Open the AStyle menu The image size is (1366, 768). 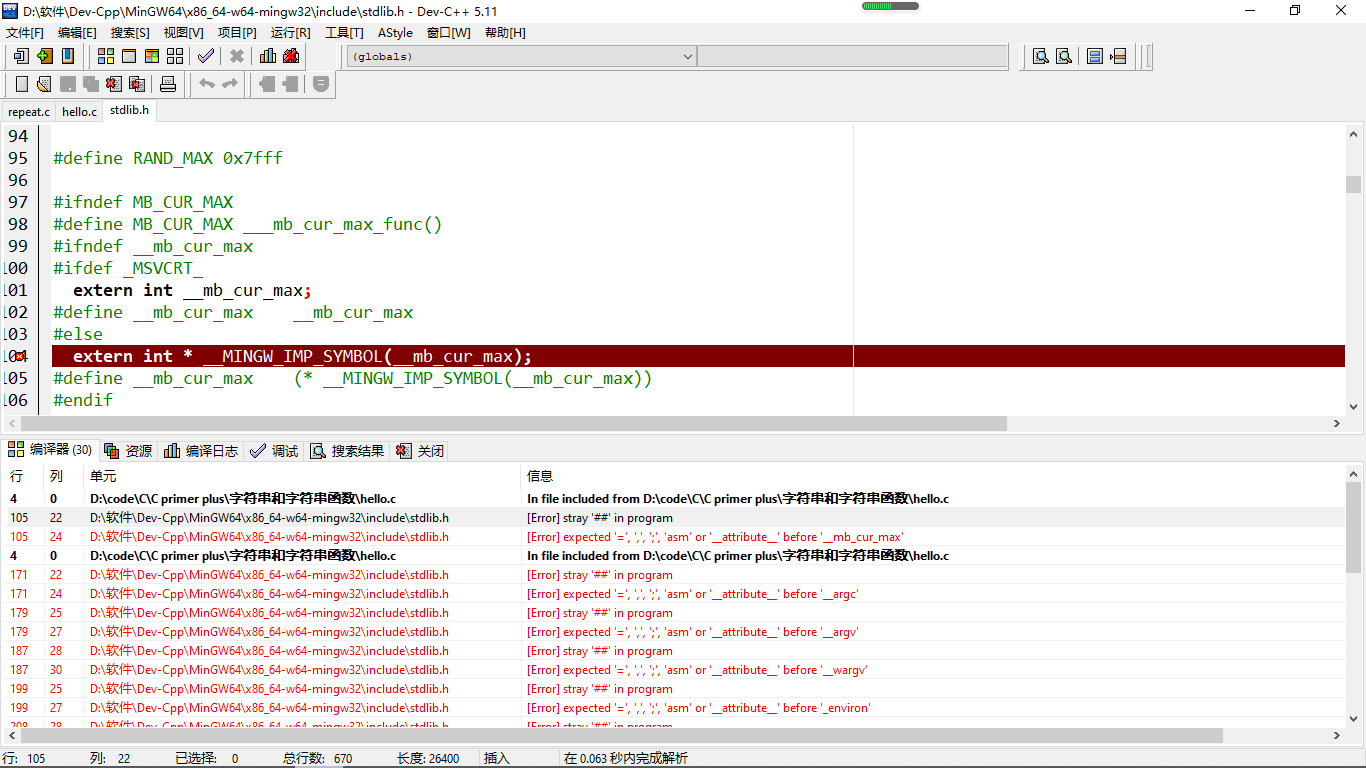pos(395,33)
